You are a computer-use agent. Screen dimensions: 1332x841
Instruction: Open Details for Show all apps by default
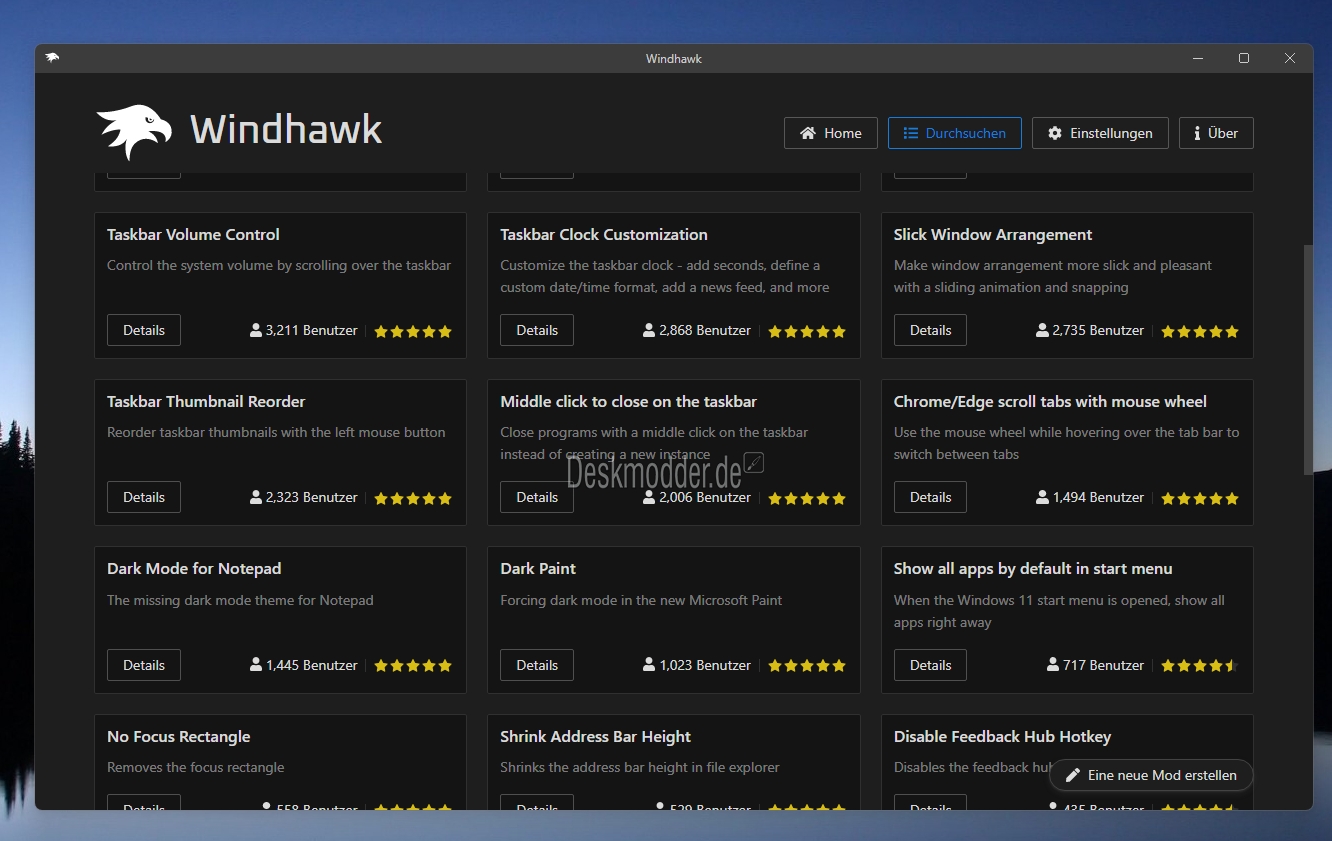[x=930, y=665]
